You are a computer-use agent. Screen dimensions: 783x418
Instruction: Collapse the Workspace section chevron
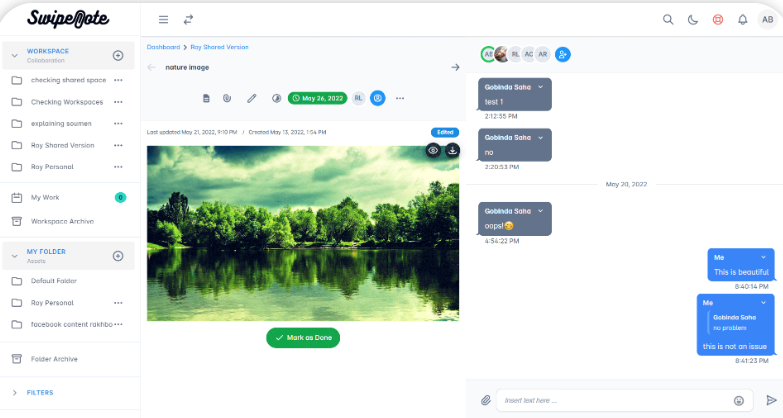pos(14,55)
